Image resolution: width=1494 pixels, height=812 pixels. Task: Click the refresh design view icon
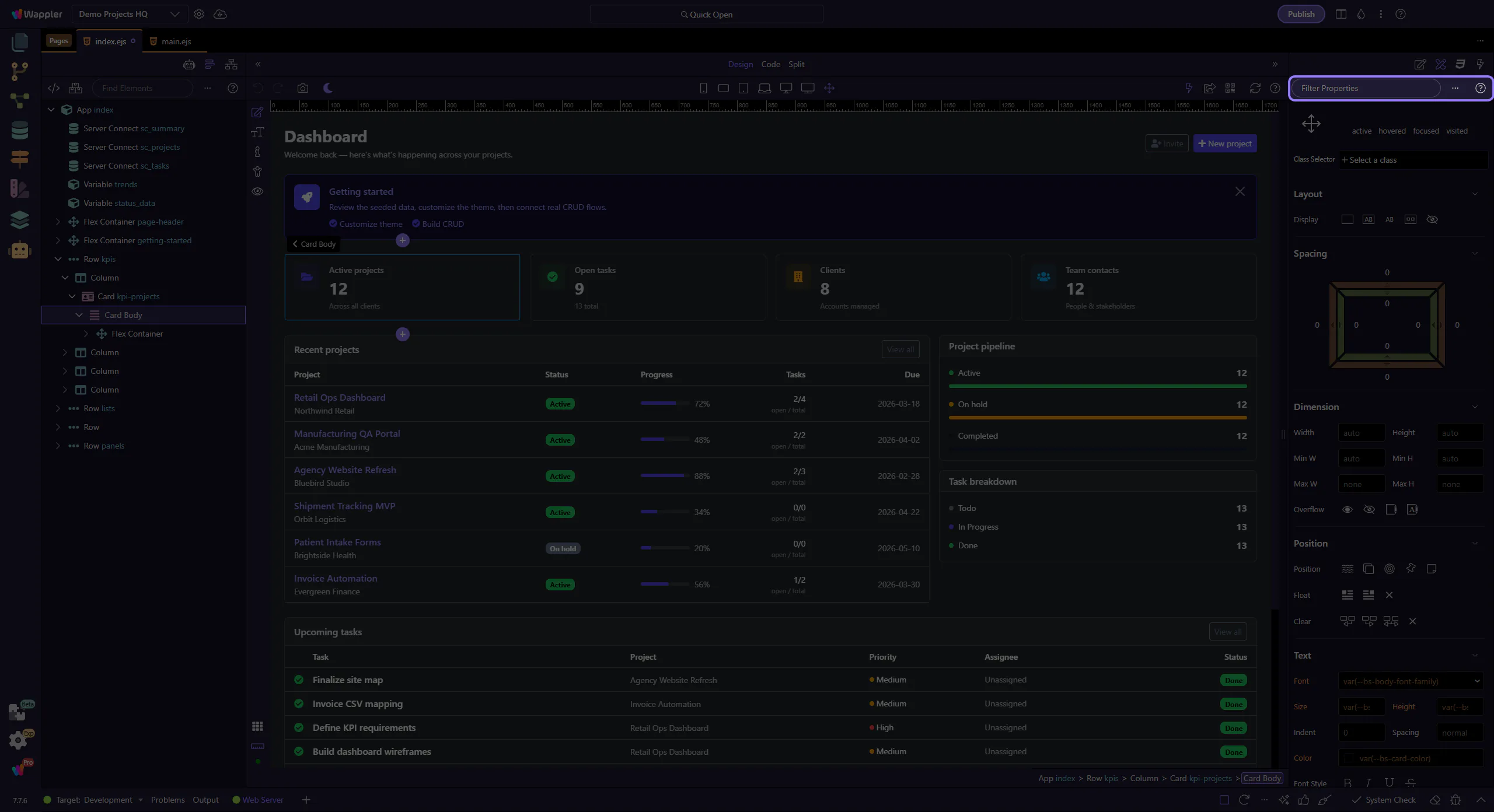(1255, 88)
